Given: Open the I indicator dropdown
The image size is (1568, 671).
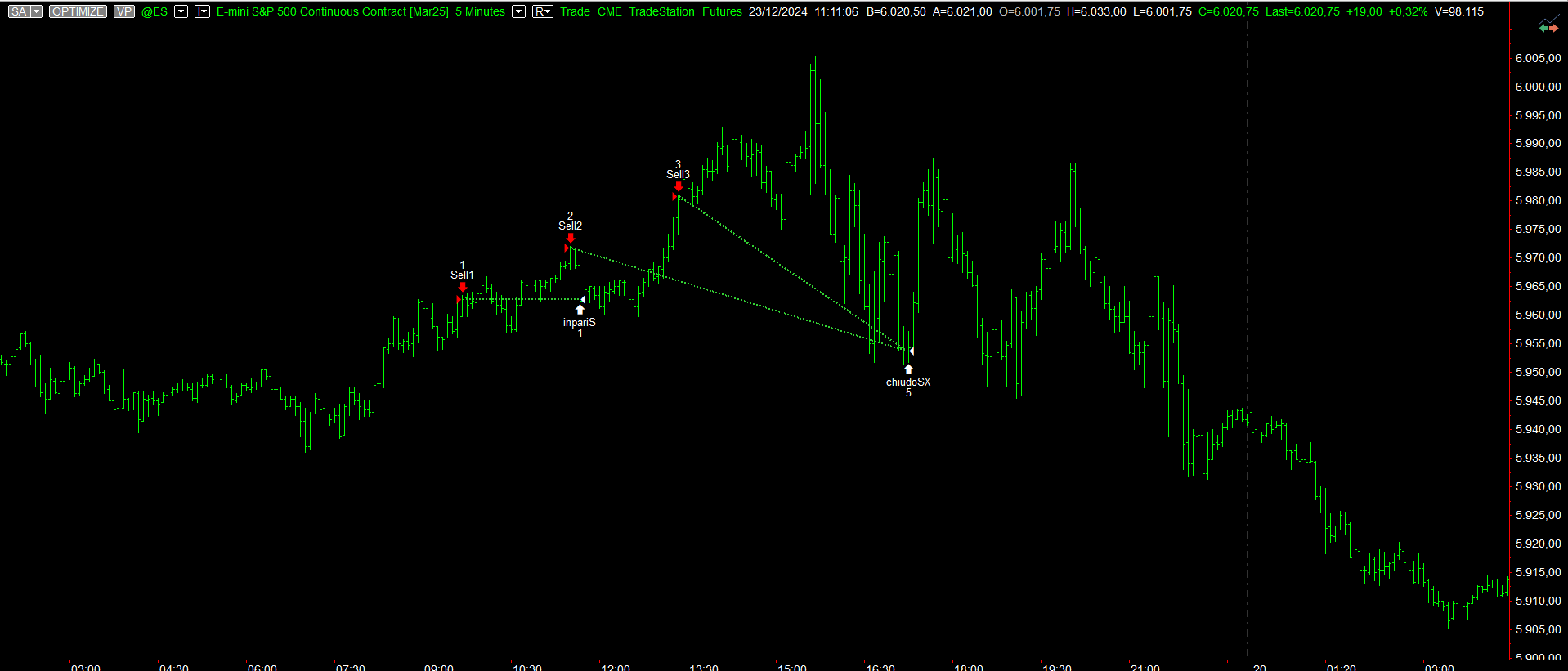Looking at the screenshot, I should click(x=202, y=11).
